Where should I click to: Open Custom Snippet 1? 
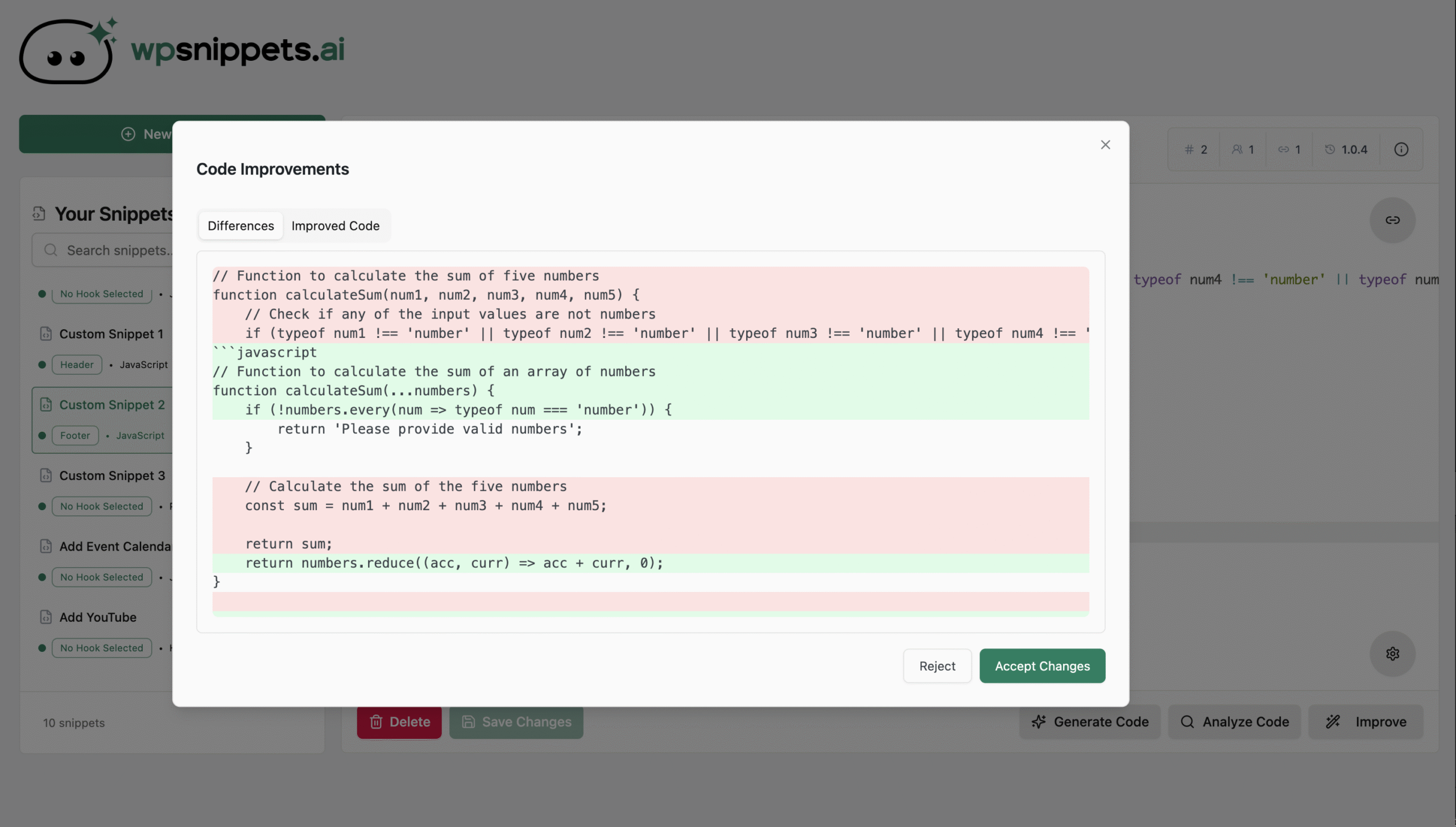tap(111, 334)
